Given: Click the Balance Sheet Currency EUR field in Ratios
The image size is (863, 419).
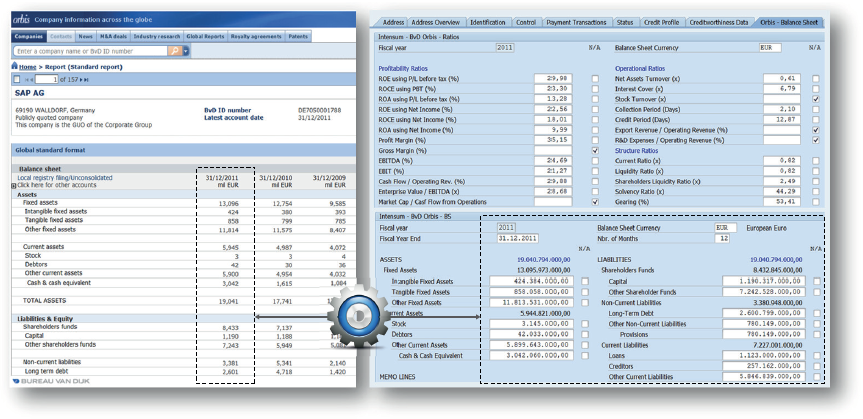Looking at the screenshot, I should click(x=770, y=48).
